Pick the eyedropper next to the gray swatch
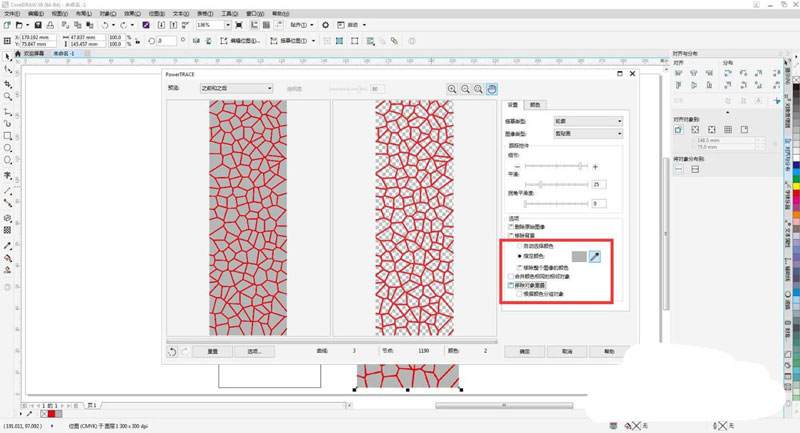The width and height of the screenshot is (800, 433). coord(594,257)
